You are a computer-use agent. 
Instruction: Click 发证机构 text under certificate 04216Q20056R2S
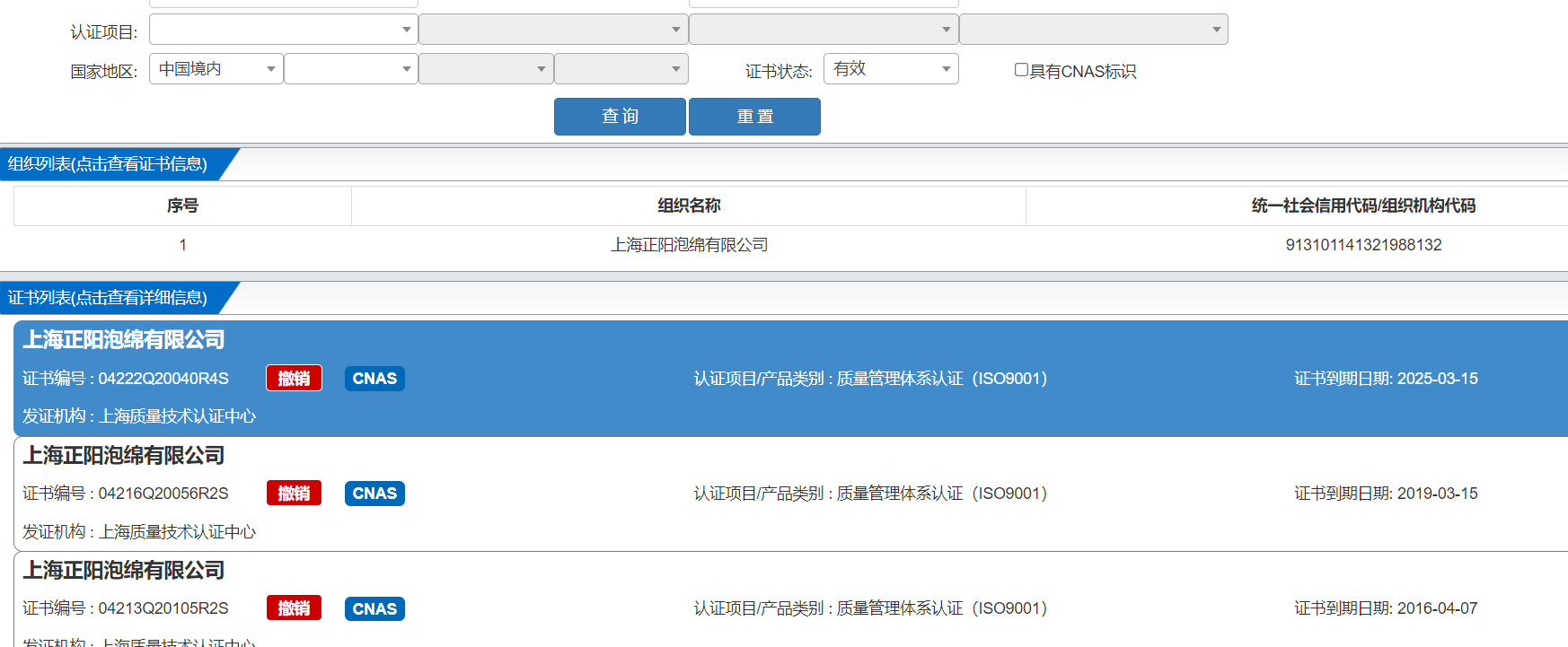(139, 532)
